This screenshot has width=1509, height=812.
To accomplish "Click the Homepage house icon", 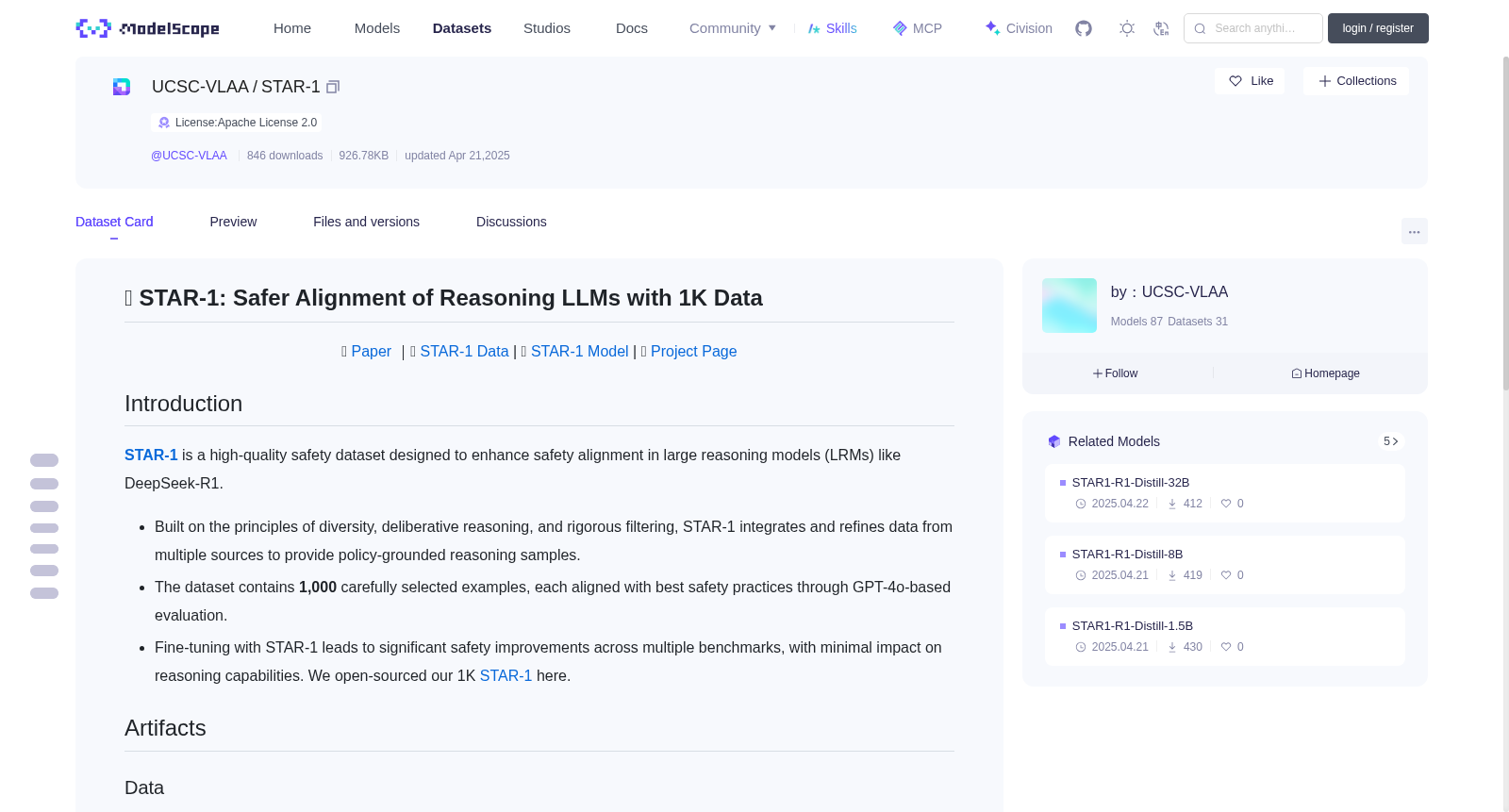I will point(1297,373).
